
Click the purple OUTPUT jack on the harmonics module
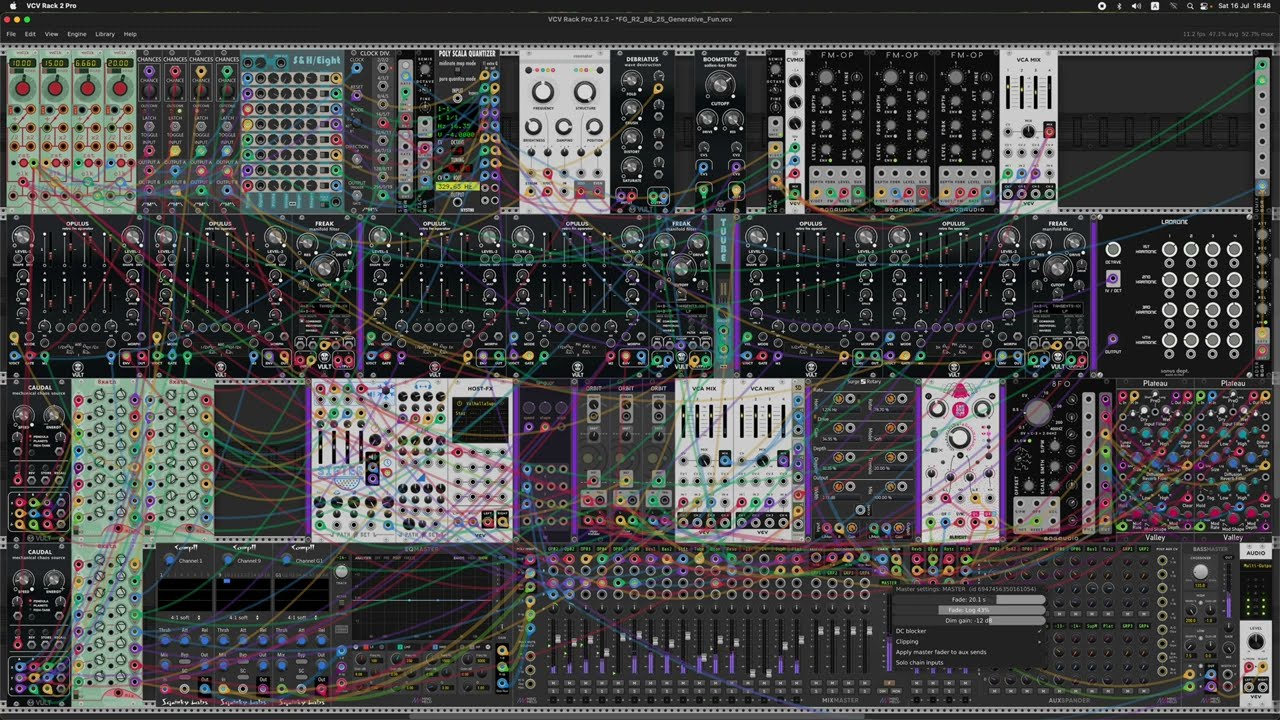coord(1113,340)
